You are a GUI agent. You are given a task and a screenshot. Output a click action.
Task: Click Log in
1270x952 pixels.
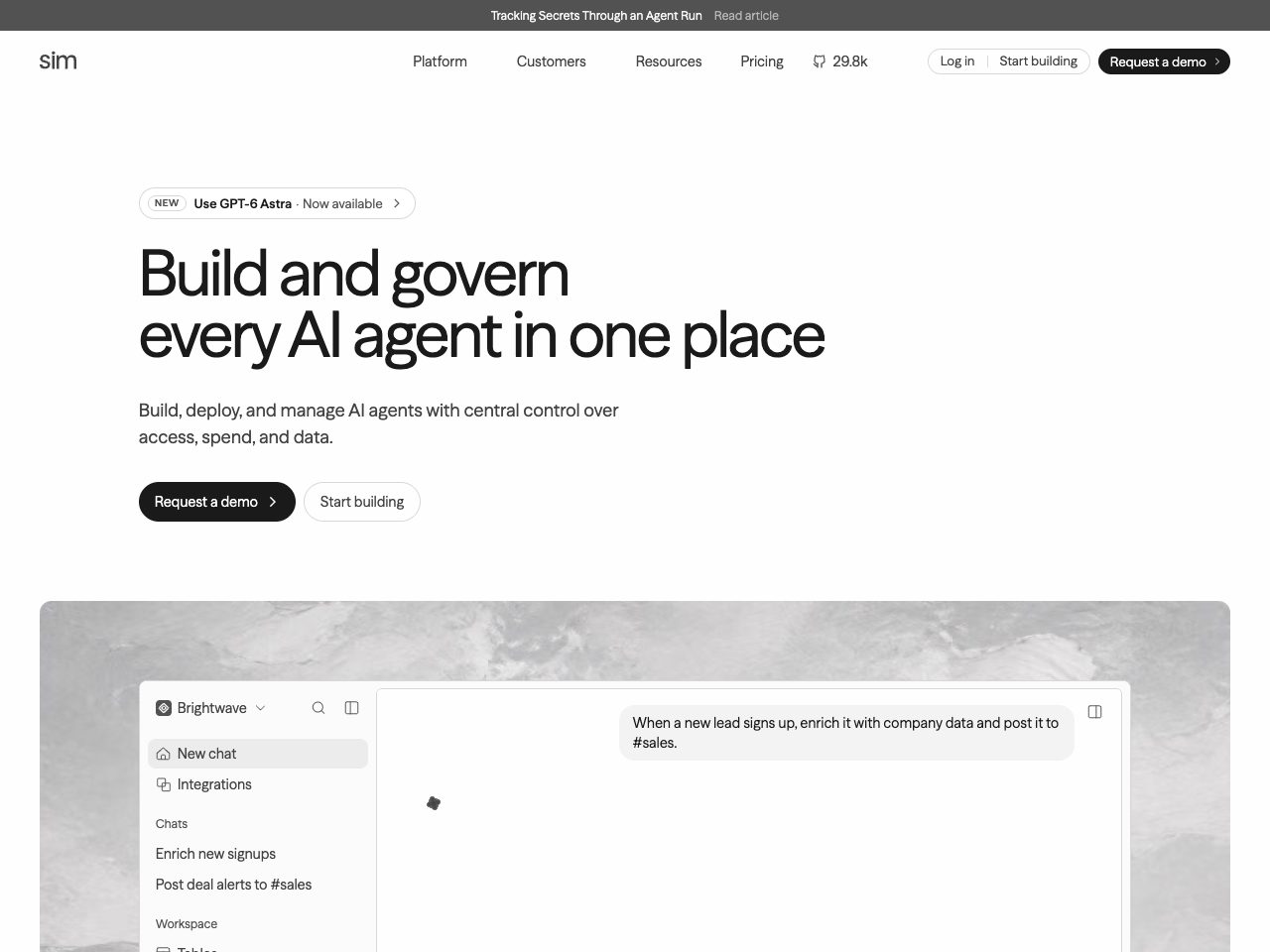(957, 61)
